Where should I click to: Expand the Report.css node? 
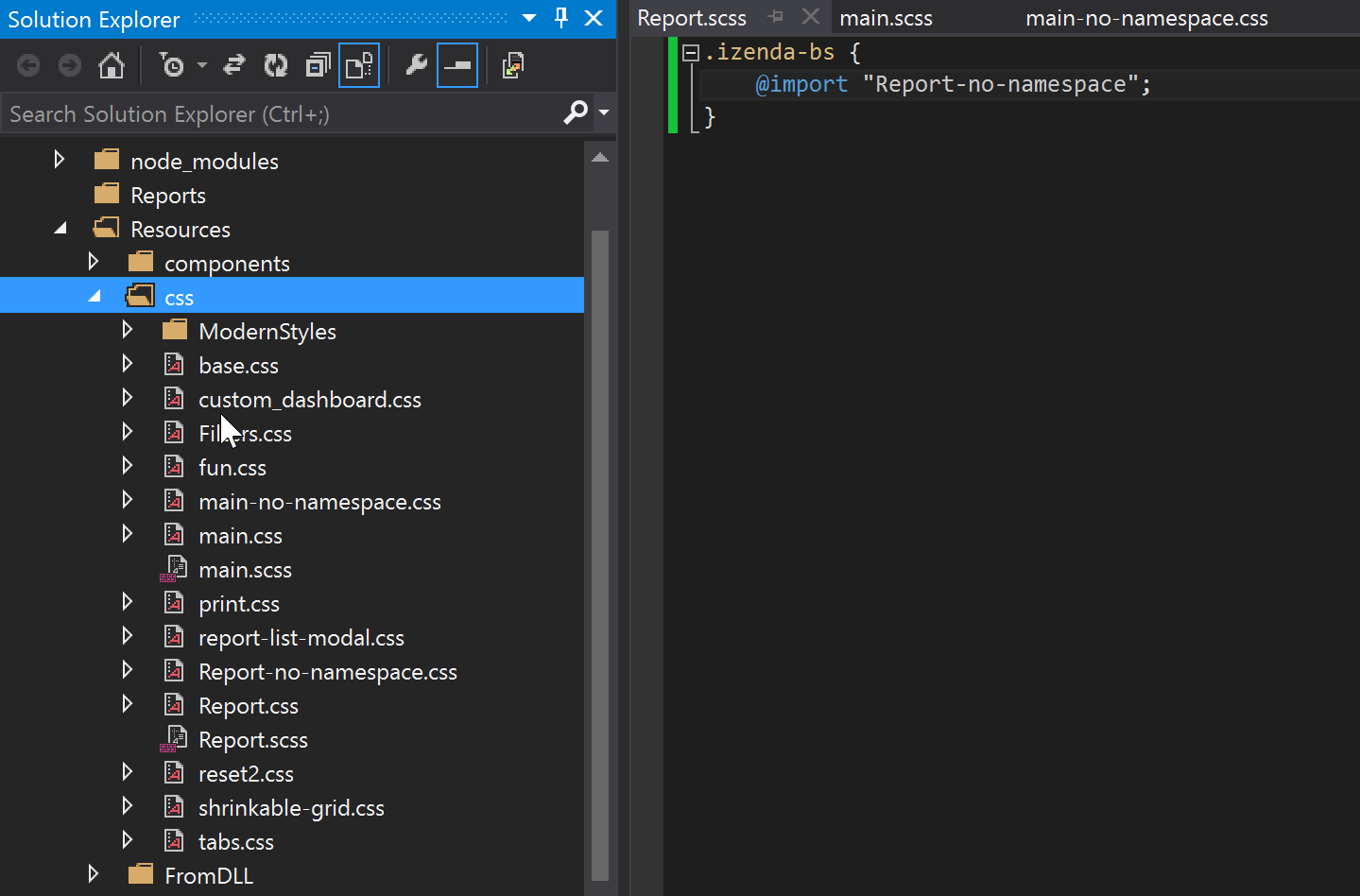[127, 703]
